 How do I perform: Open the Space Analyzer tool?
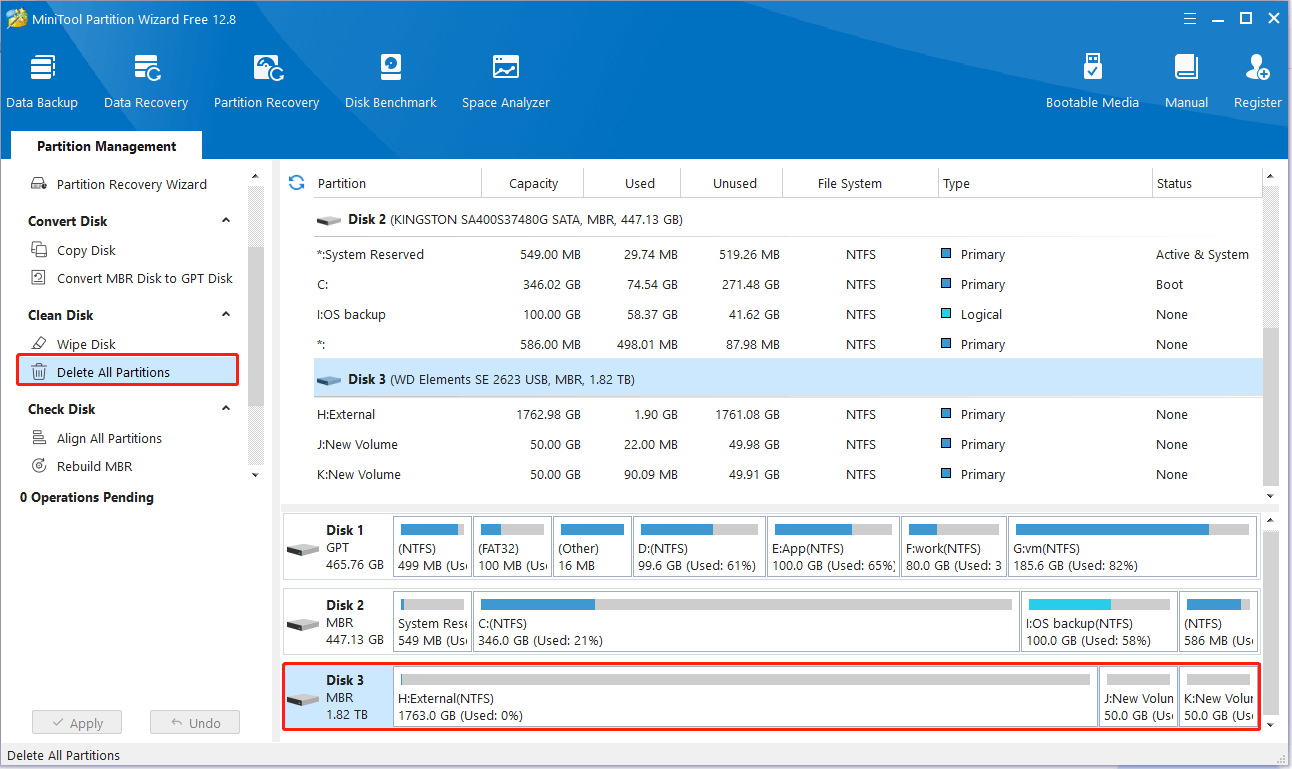click(x=506, y=81)
